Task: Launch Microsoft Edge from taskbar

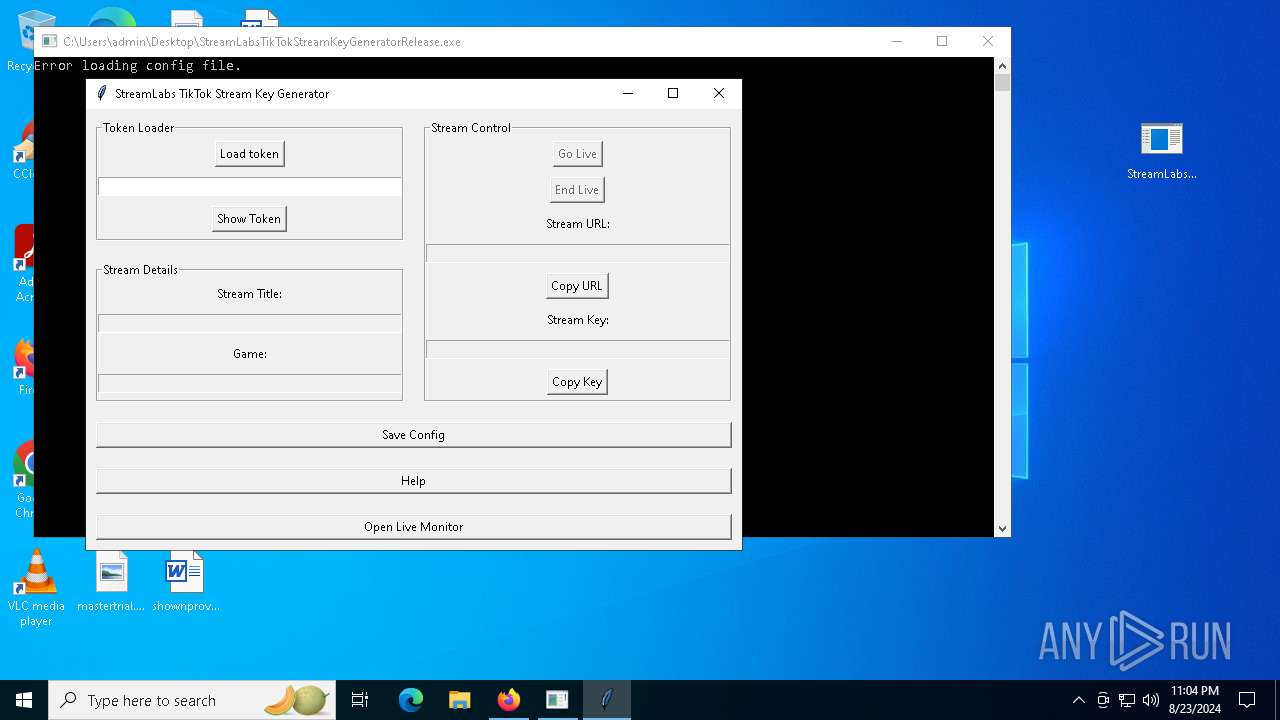Action: 411,700
